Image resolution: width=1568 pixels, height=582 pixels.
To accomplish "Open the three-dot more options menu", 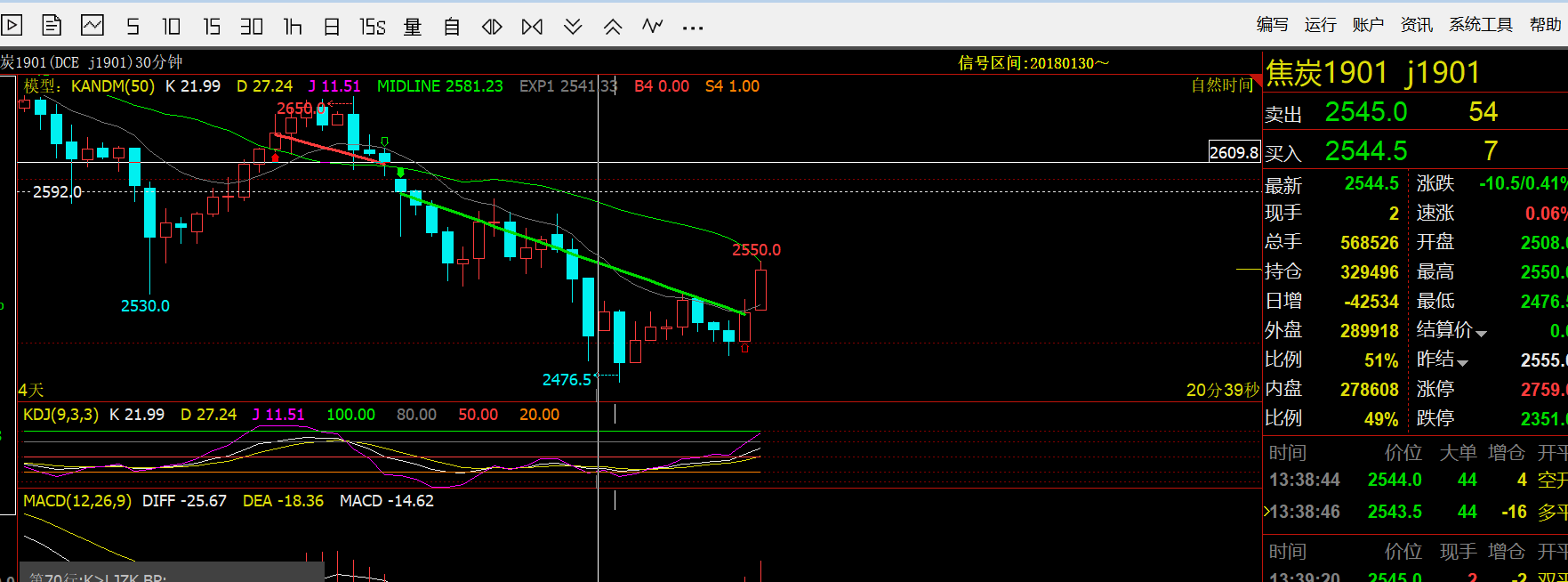I will [693, 28].
